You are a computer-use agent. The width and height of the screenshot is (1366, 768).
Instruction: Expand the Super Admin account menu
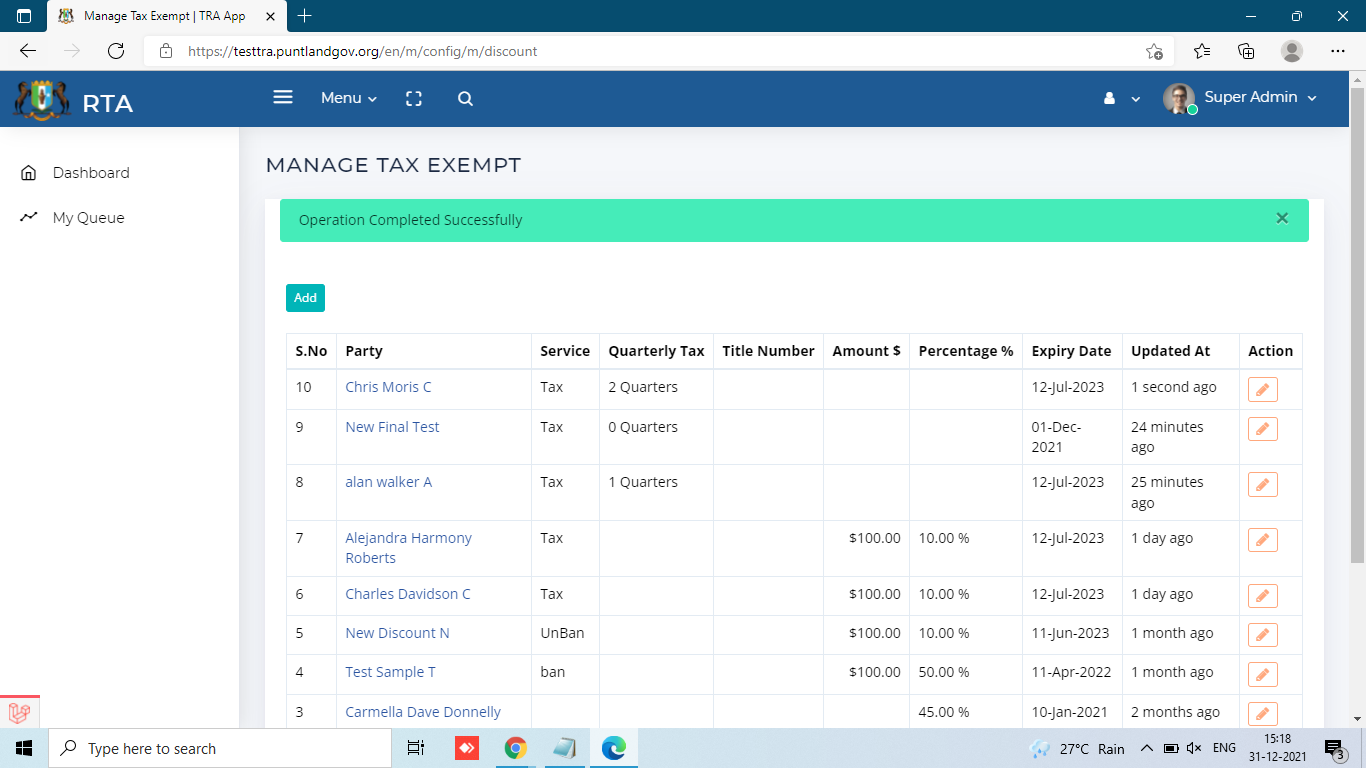[x=1261, y=97]
